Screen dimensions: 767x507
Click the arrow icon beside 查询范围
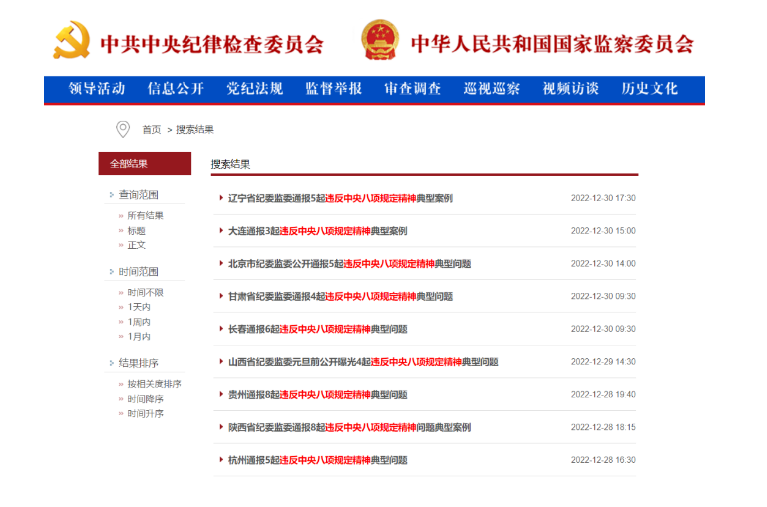(112, 195)
